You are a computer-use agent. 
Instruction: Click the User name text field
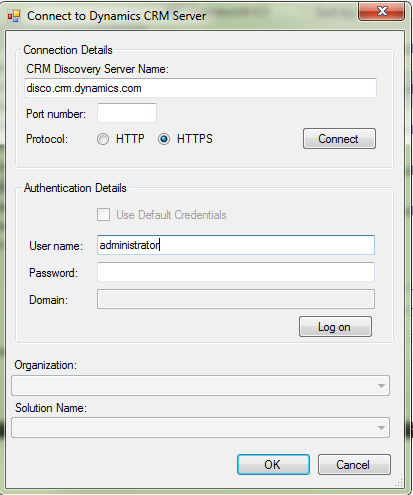click(236, 245)
